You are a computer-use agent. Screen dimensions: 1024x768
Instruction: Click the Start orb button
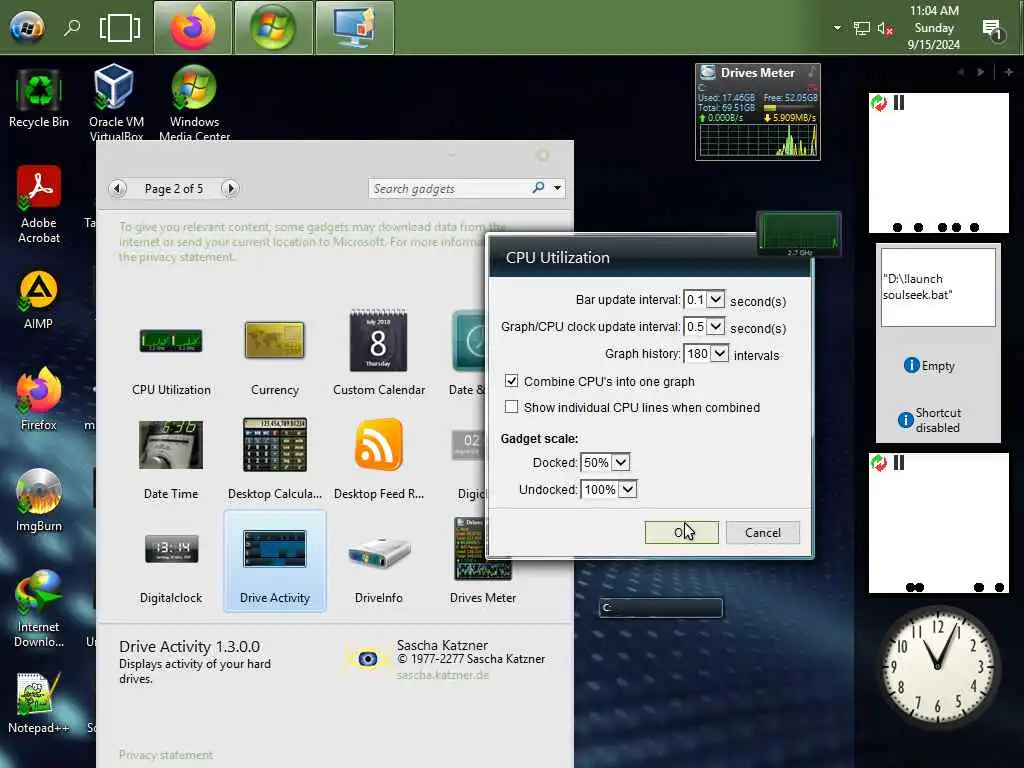(x=27, y=27)
